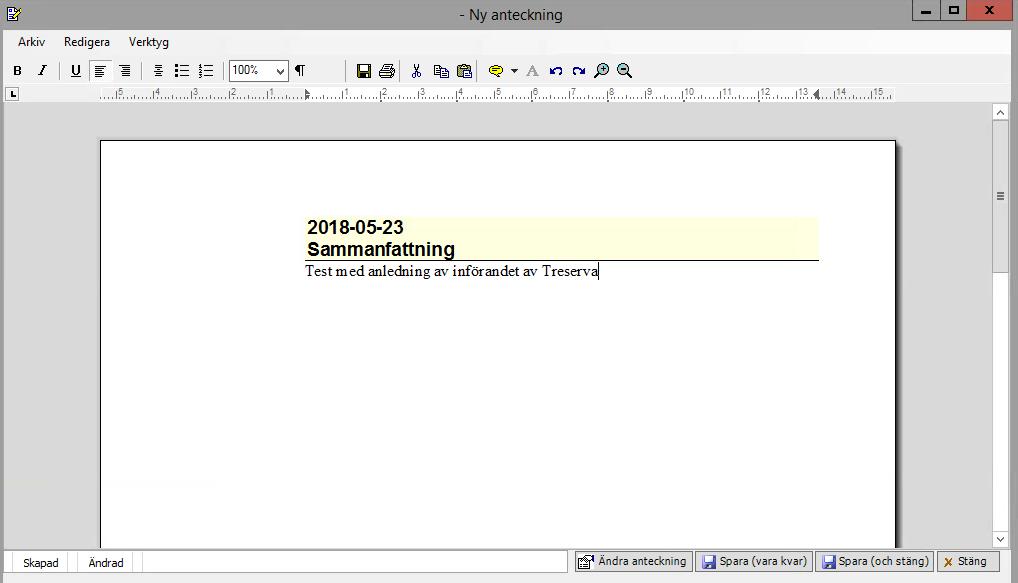Click the note application icon in title bar
This screenshot has width=1018, height=583.
(14, 14)
